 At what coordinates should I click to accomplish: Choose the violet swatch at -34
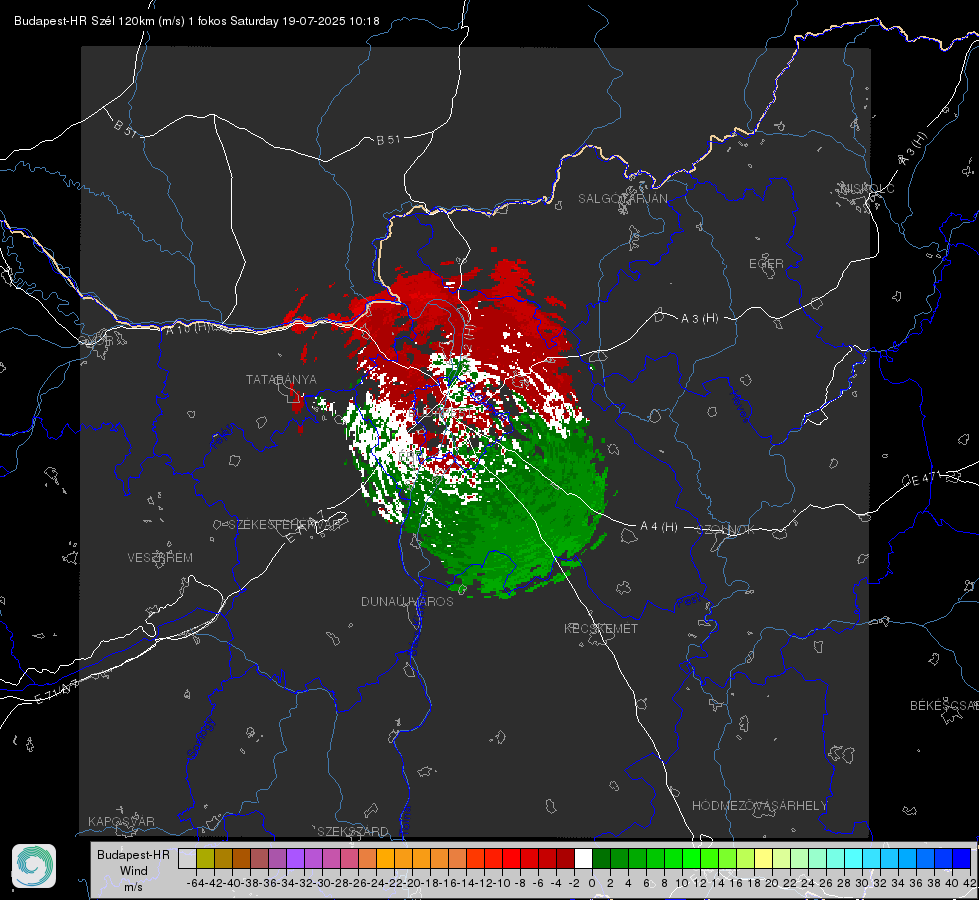pos(295,858)
